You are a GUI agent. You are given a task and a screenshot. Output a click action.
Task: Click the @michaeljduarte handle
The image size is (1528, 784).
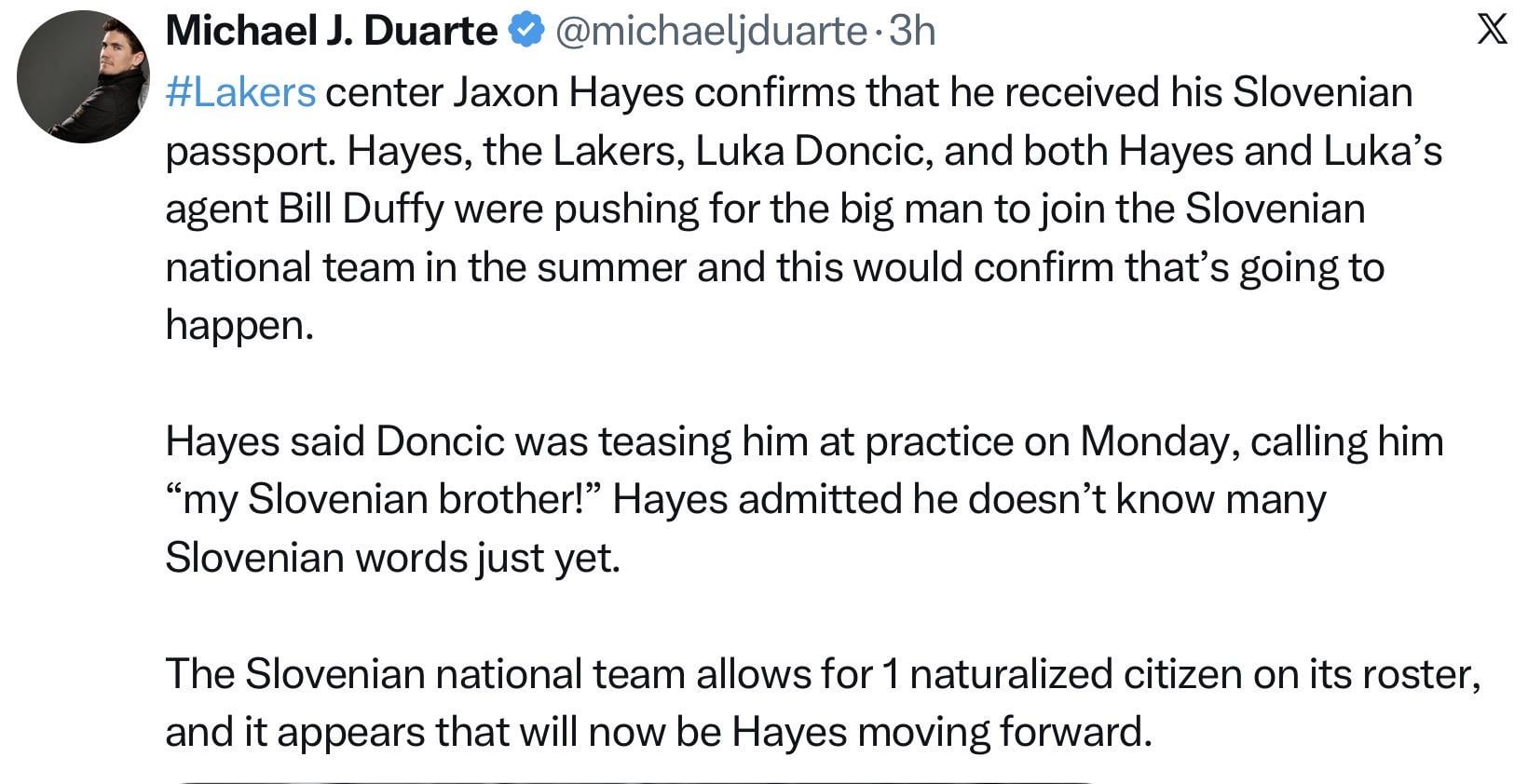tap(711, 33)
